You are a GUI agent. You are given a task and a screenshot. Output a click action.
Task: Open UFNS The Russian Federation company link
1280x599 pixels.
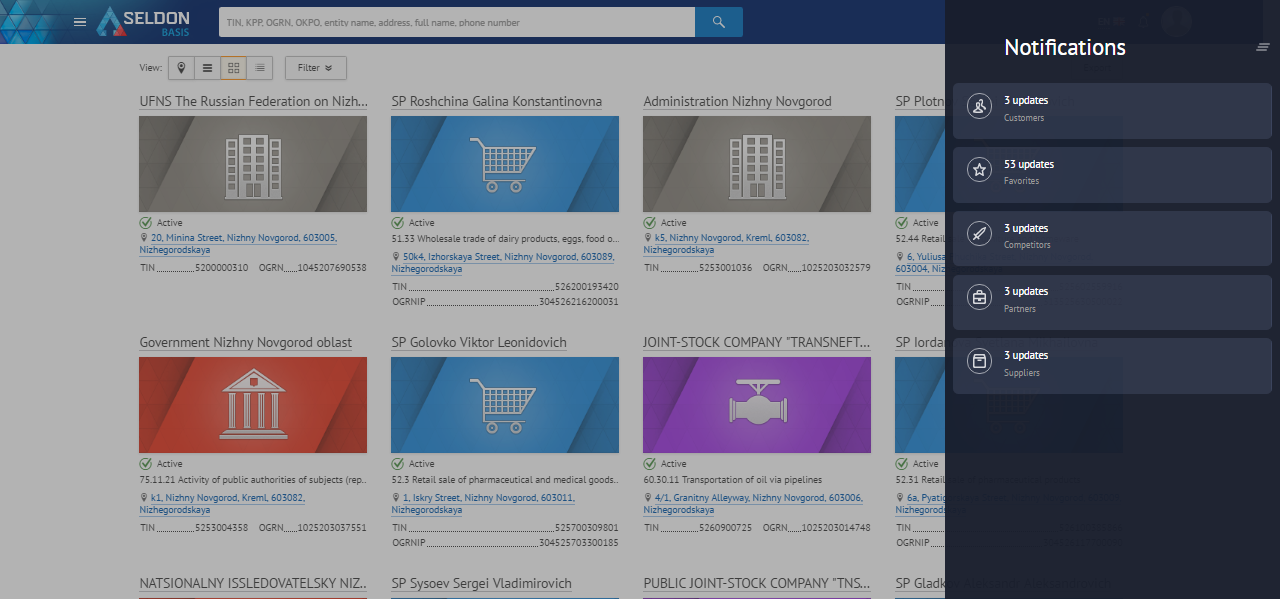click(x=253, y=102)
